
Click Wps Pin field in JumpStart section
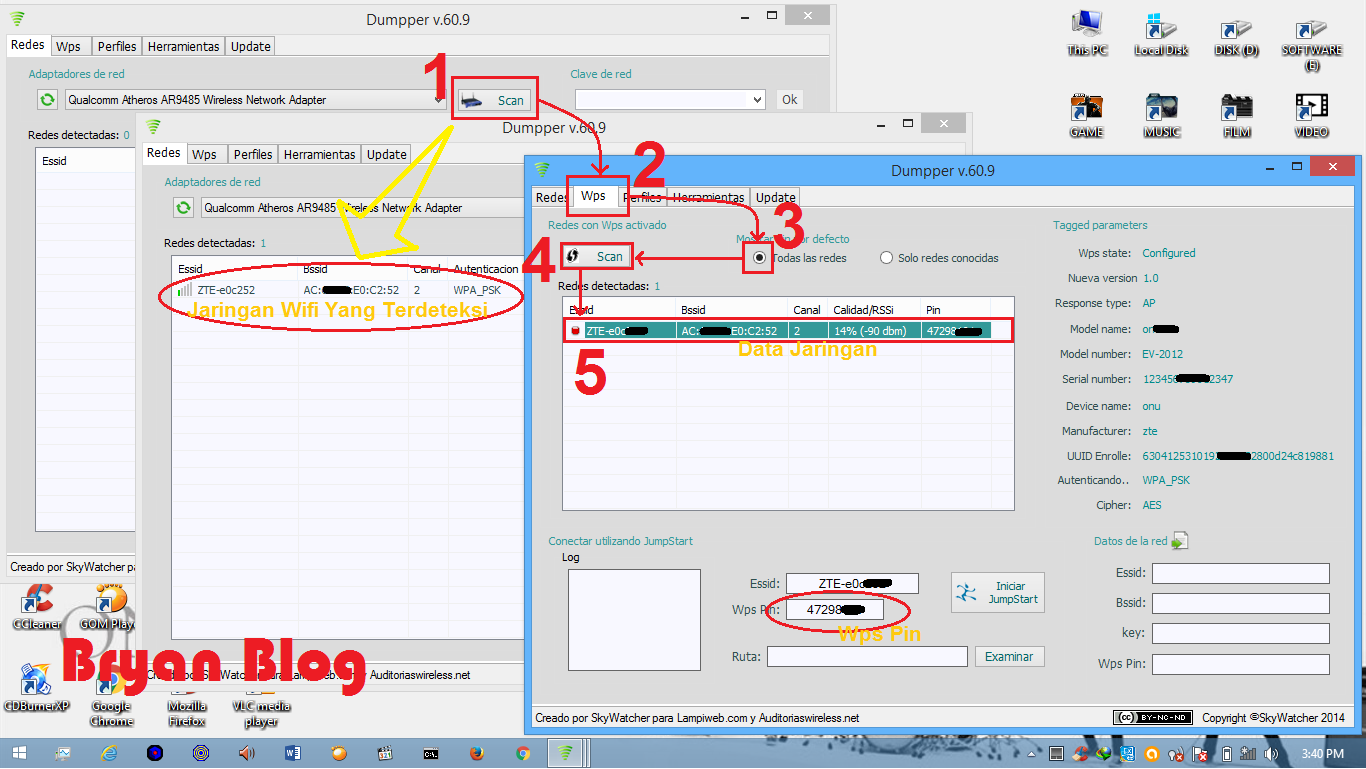coord(834,609)
